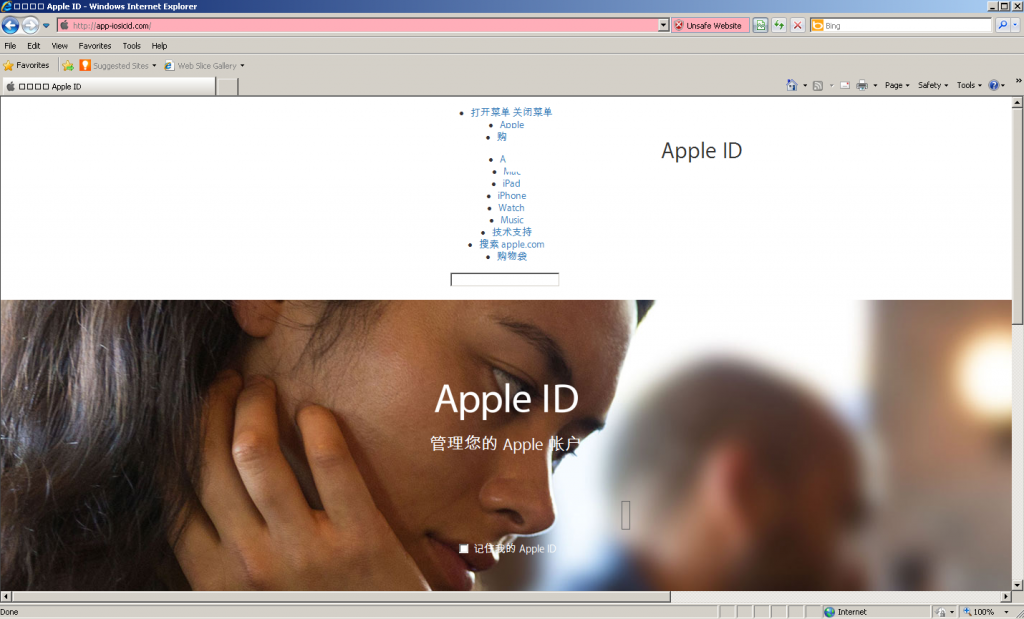Image resolution: width=1024 pixels, height=619 pixels.
Task: Click the 购物袋 link
Action: 512,256
